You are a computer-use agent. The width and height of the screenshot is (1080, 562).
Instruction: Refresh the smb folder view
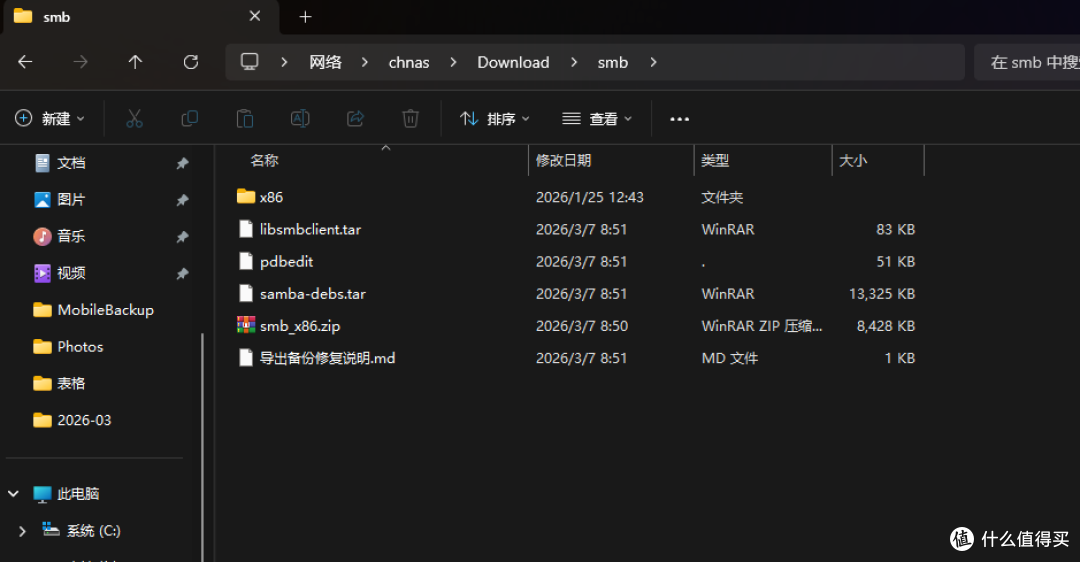(x=191, y=62)
